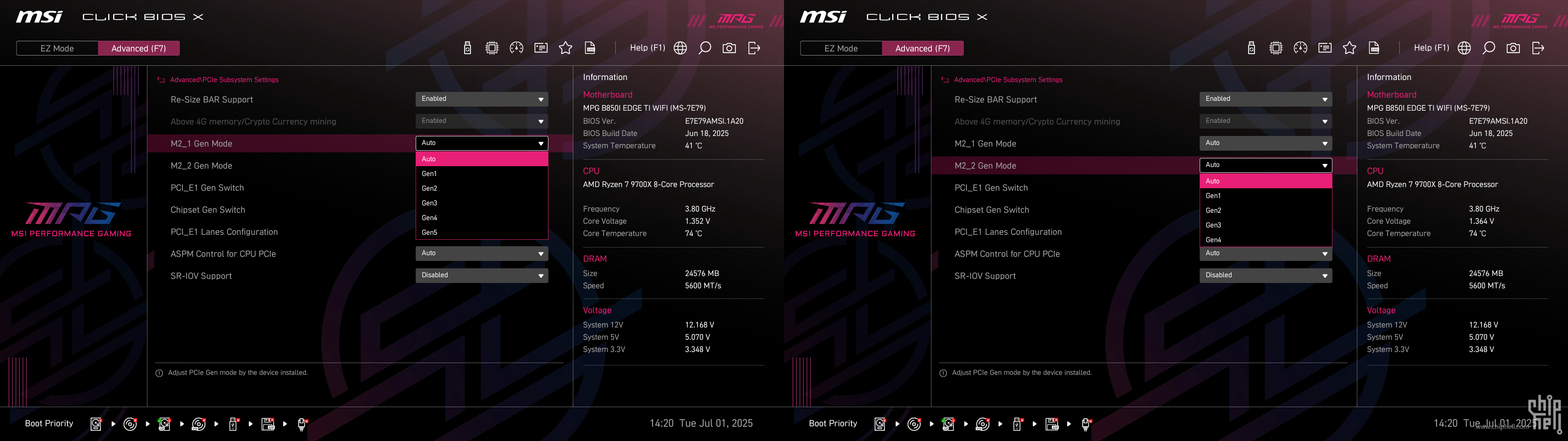Click exit icon in left screen
The width and height of the screenshot is (1568, 441).
coord(754,48)
